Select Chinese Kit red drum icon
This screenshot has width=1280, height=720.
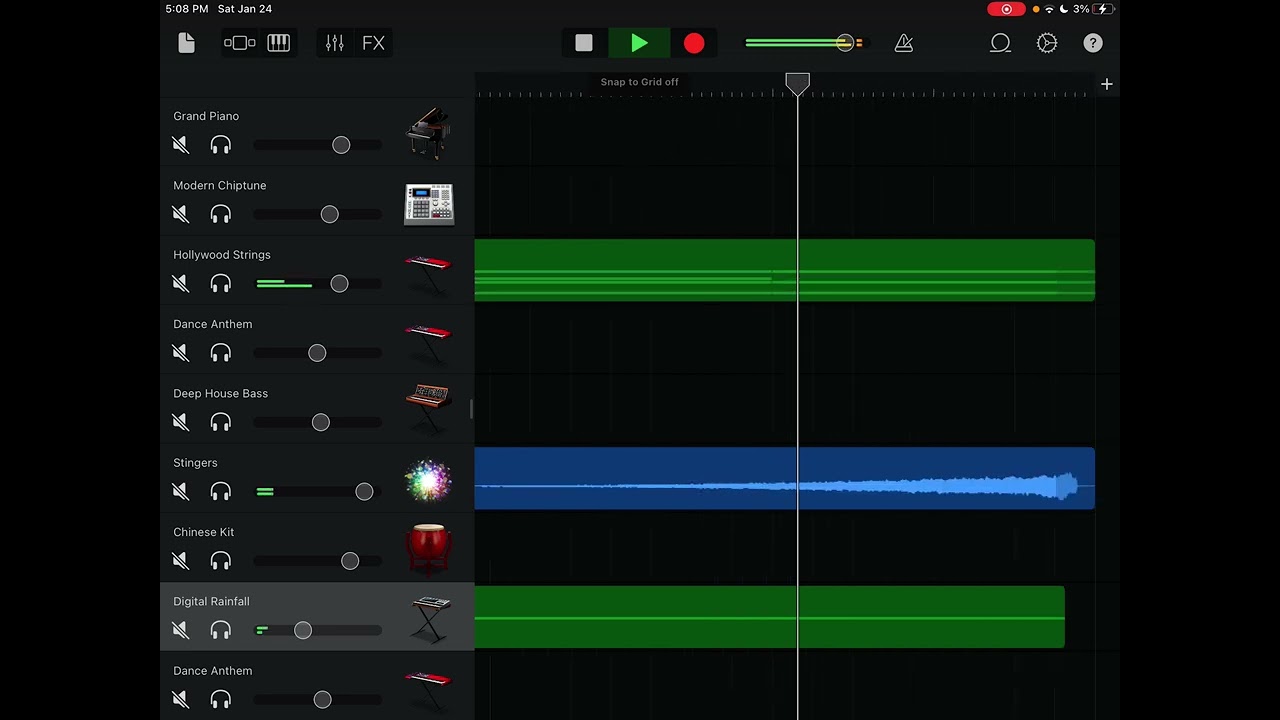(429, 550)
